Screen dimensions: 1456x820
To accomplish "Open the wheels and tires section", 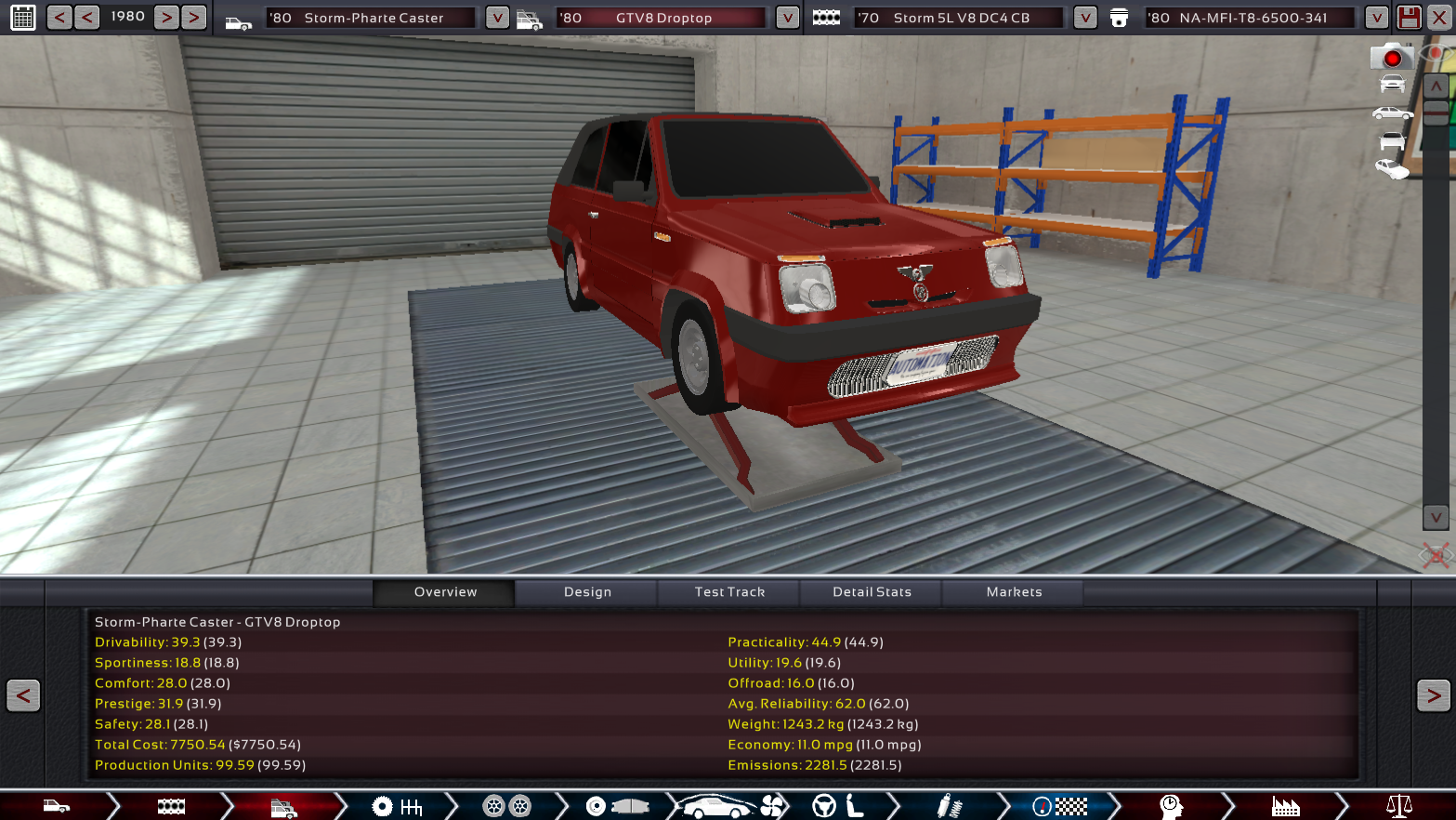I will click(506, 806).
